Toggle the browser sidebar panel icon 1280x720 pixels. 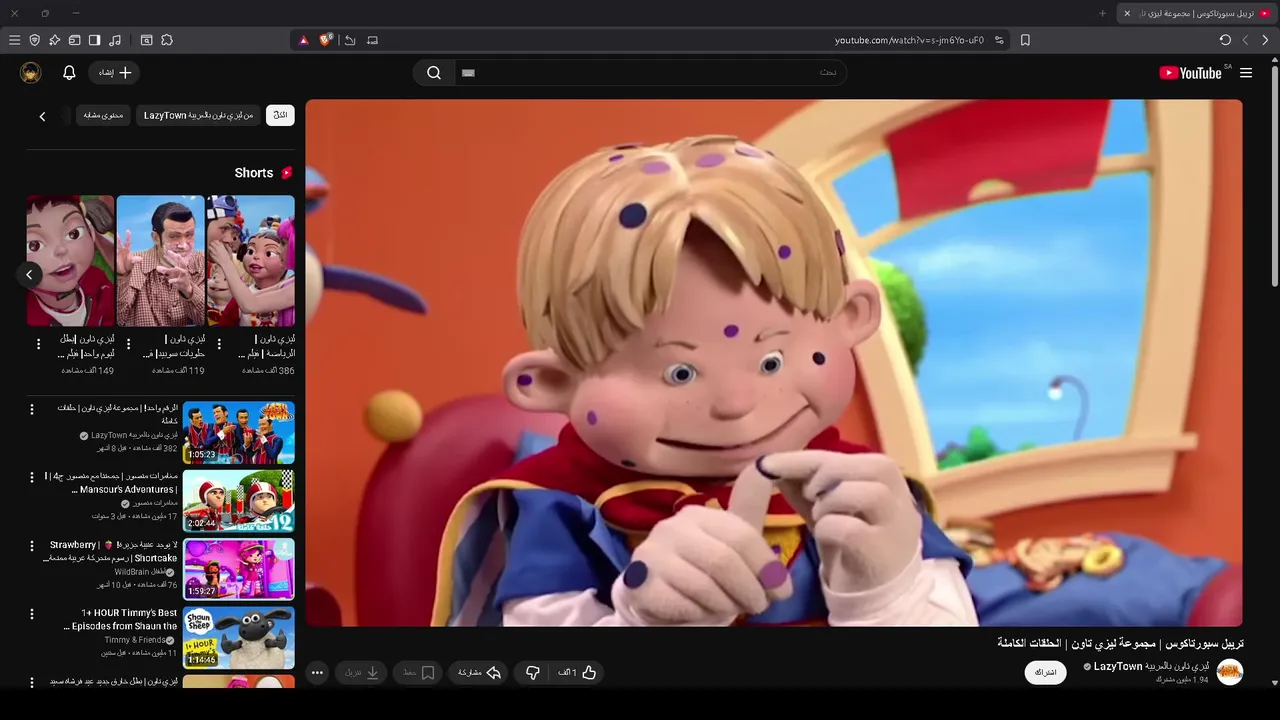[94, 40]
